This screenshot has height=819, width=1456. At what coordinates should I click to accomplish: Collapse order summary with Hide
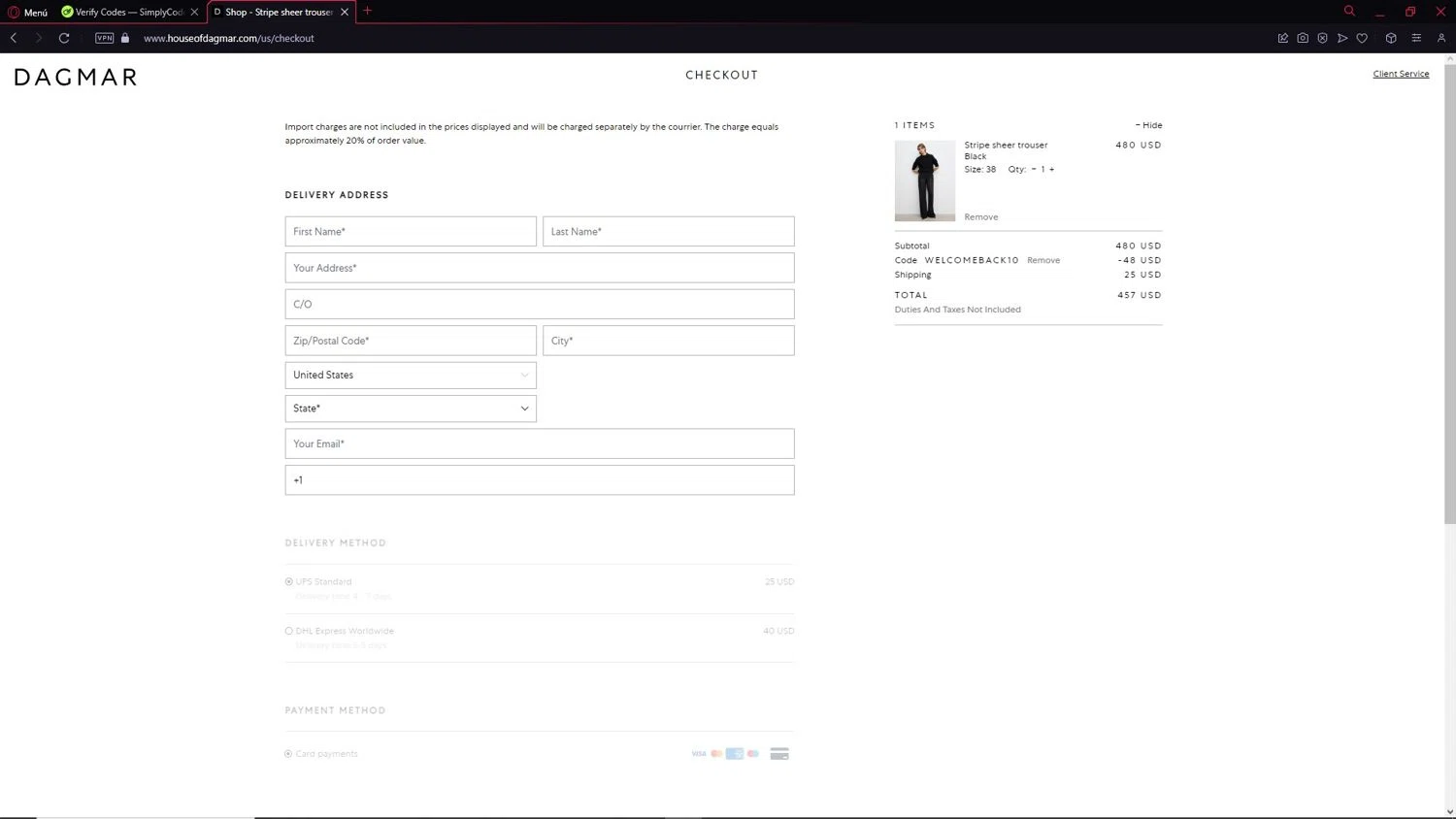(1148, 125)
